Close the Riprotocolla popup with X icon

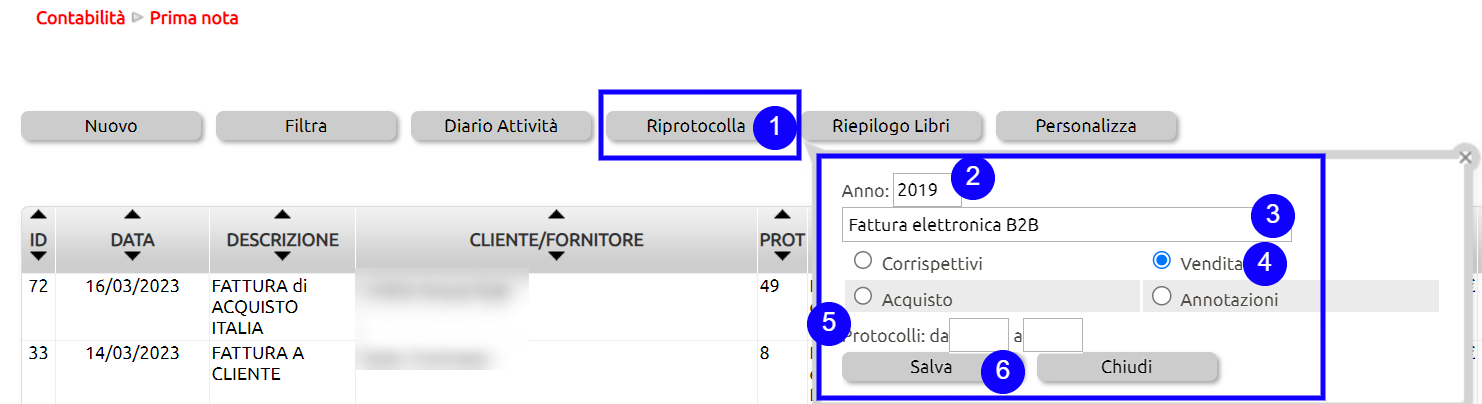[x=1466, y=157]
